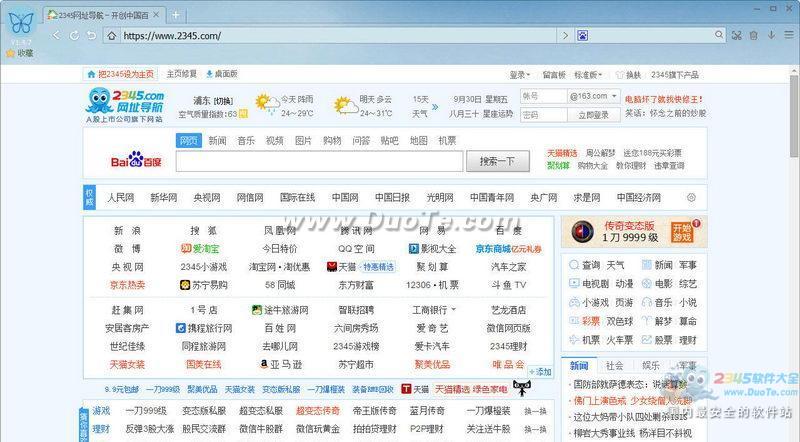Screen dimensions: 800x442
Task: Select the 地图 search tab
Action: 419,140
